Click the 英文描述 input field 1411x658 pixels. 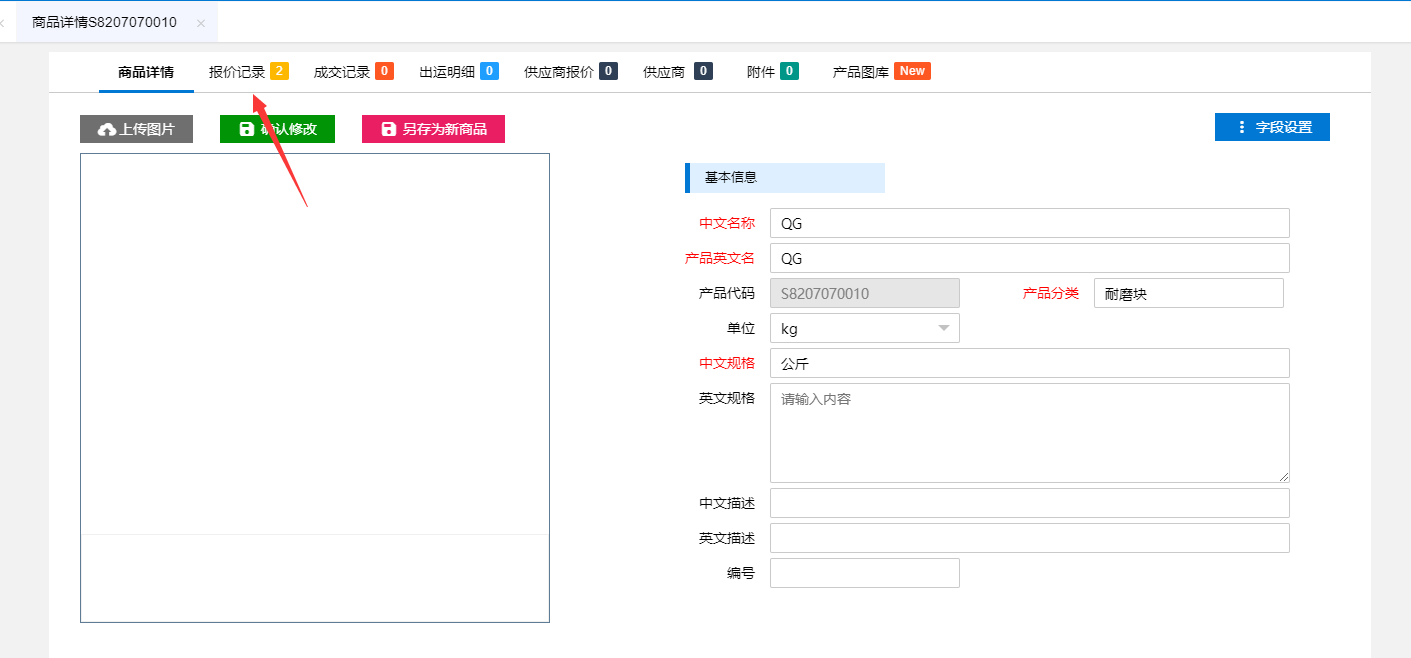pos(1029,538)
